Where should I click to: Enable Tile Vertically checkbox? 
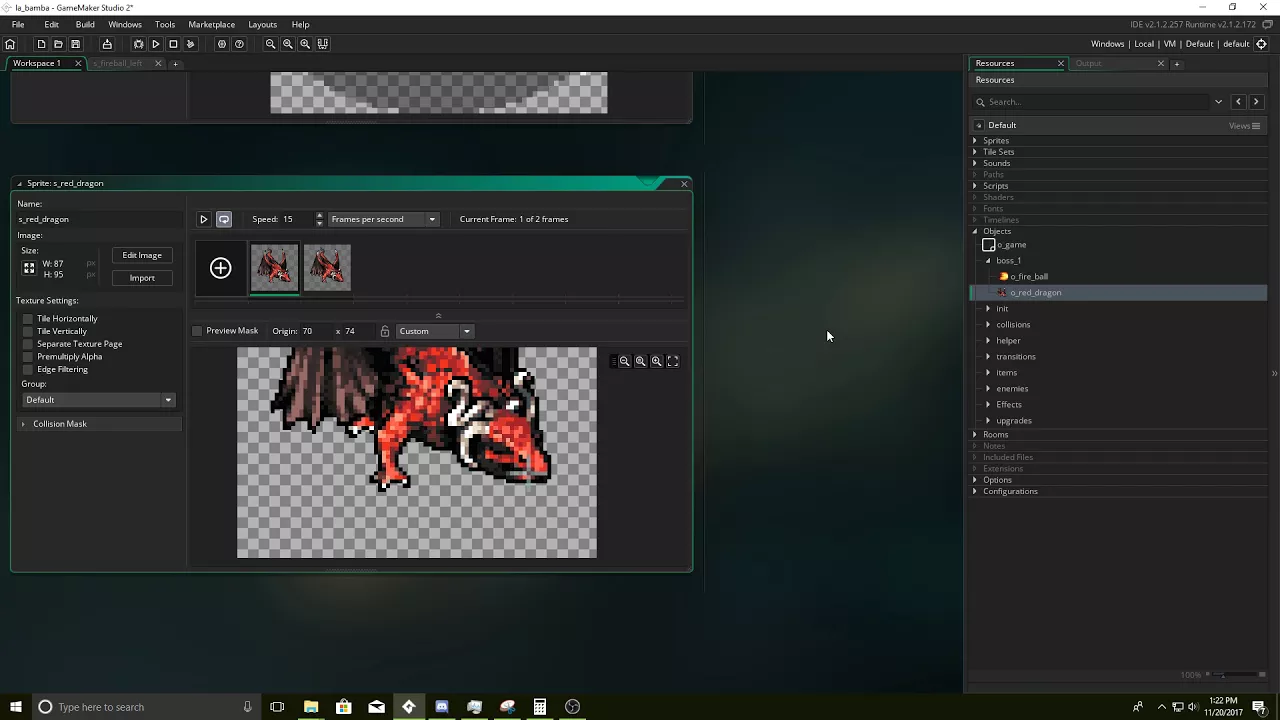click(28, 331)
